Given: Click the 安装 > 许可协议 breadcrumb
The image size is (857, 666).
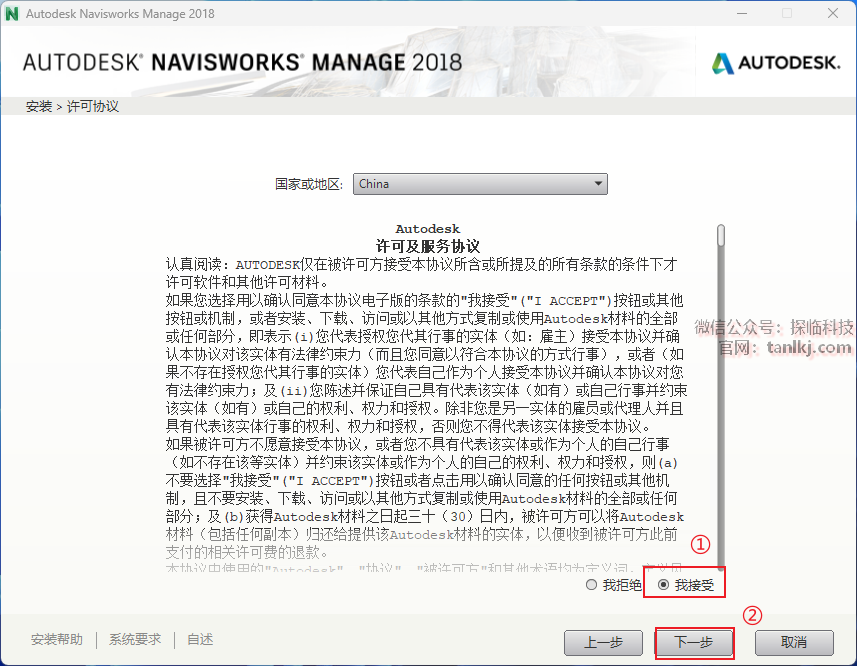Looking at the screenshot, I should [72, 106].
